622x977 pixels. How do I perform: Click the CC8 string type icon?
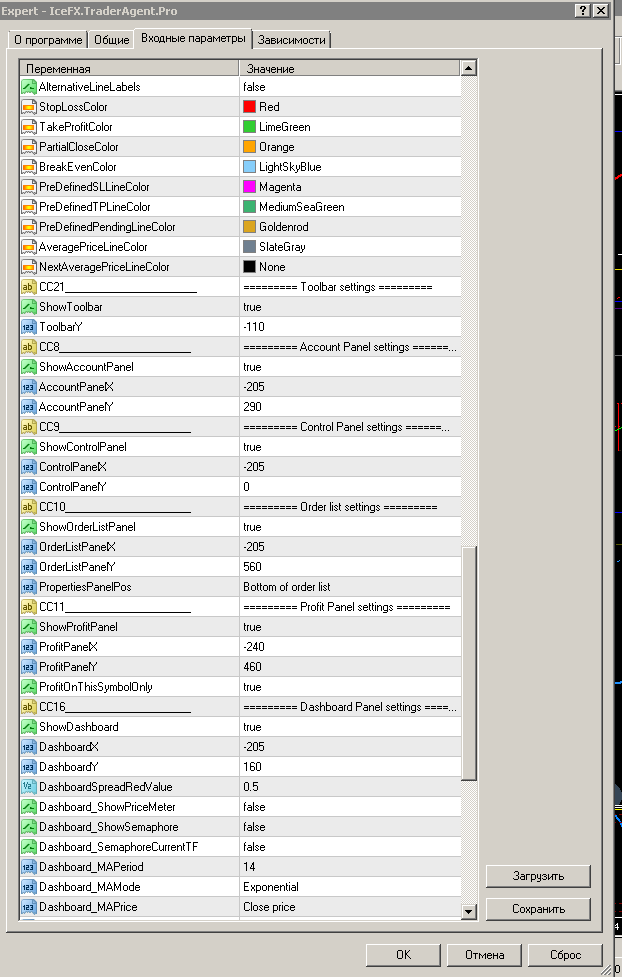click(x=29, y=346)
